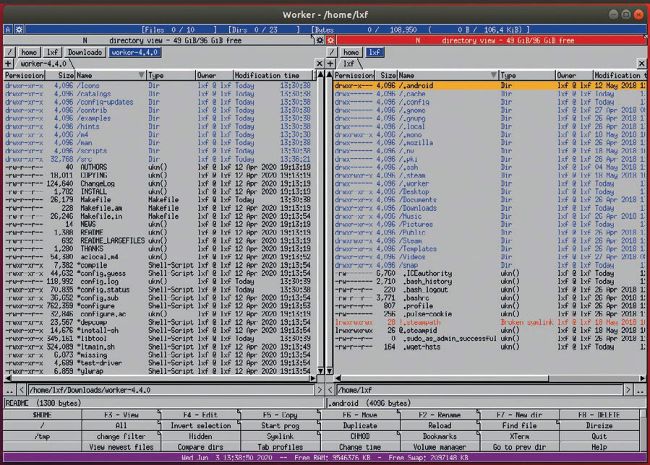Image resolution: width=650 pixels, height=465 pixels.
Task: Select the /.android directory in right panel
Action: (x=490, y=85)
